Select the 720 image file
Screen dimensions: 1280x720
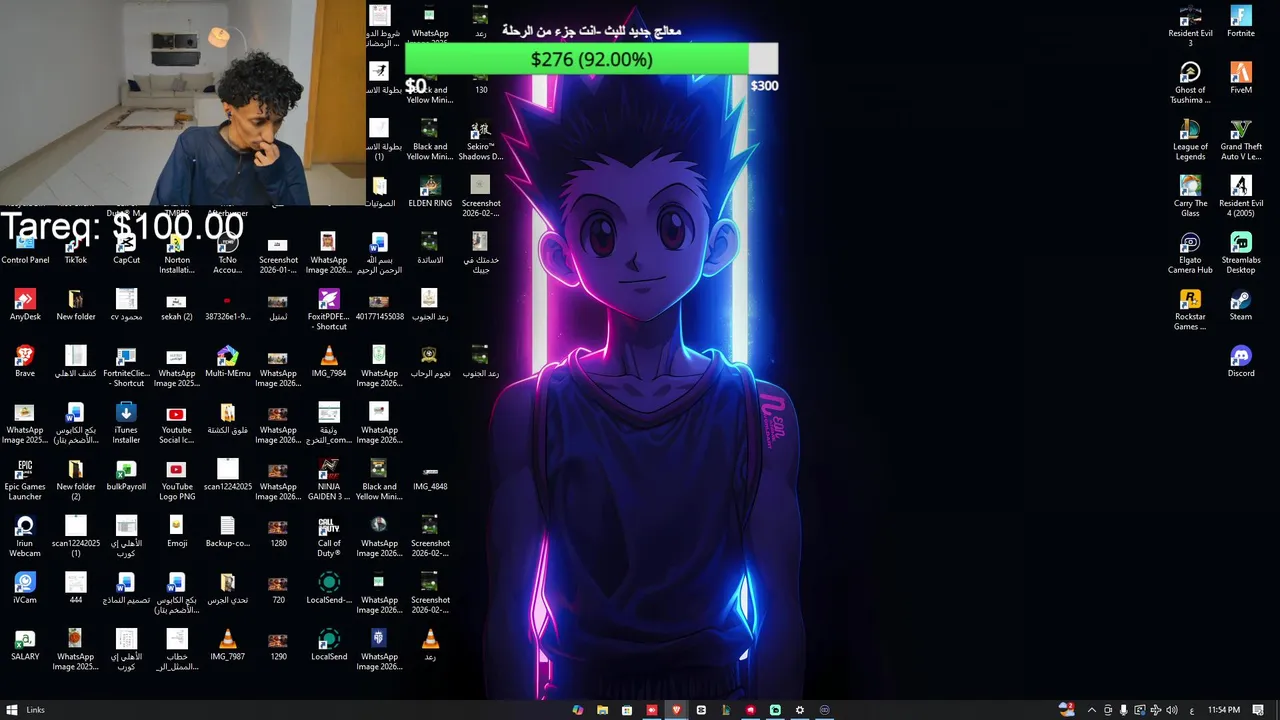[x=278, y=589]
